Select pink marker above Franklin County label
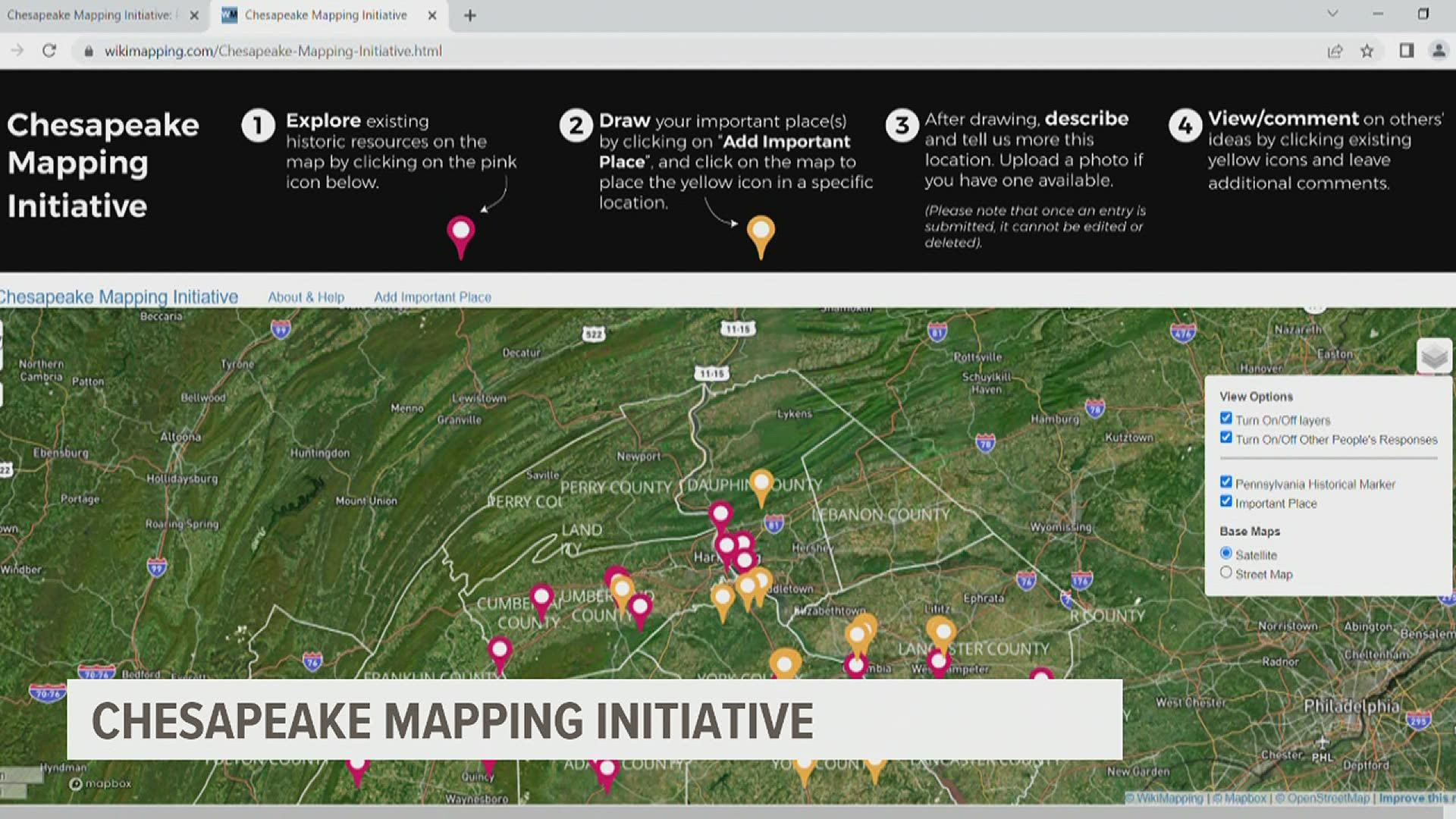 499,655
